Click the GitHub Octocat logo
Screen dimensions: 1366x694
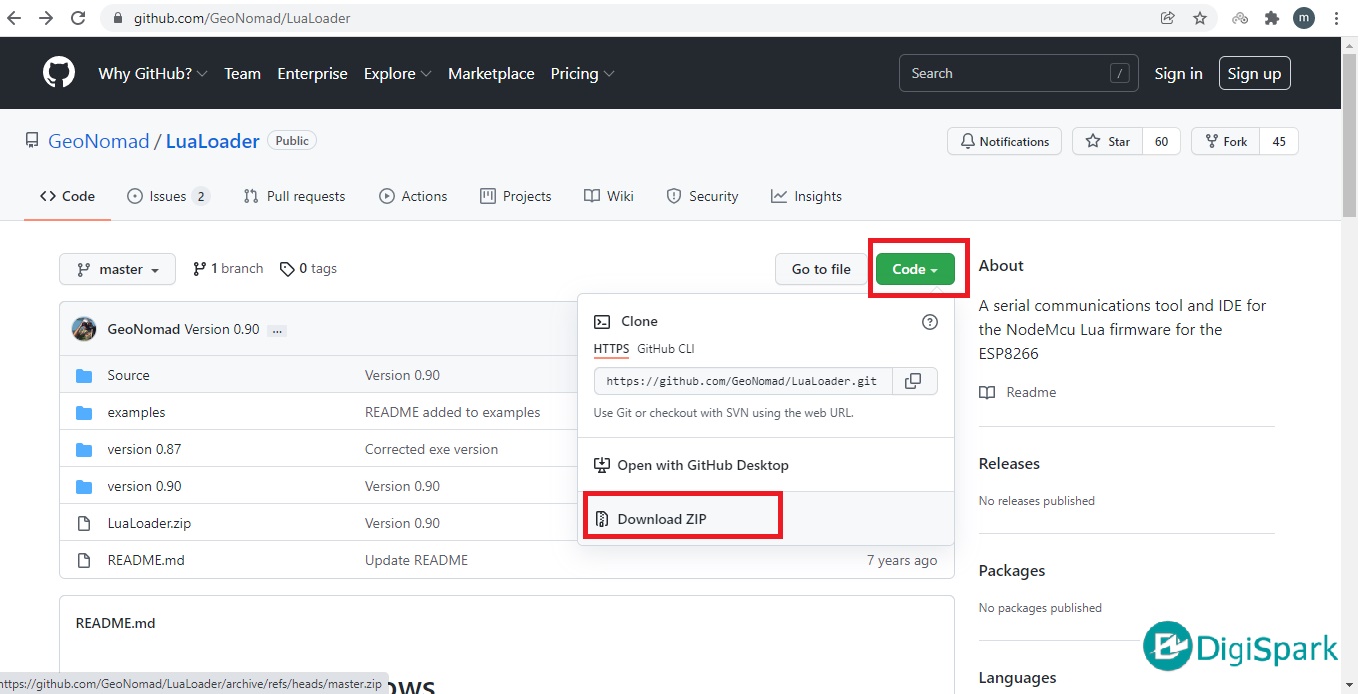59,73
